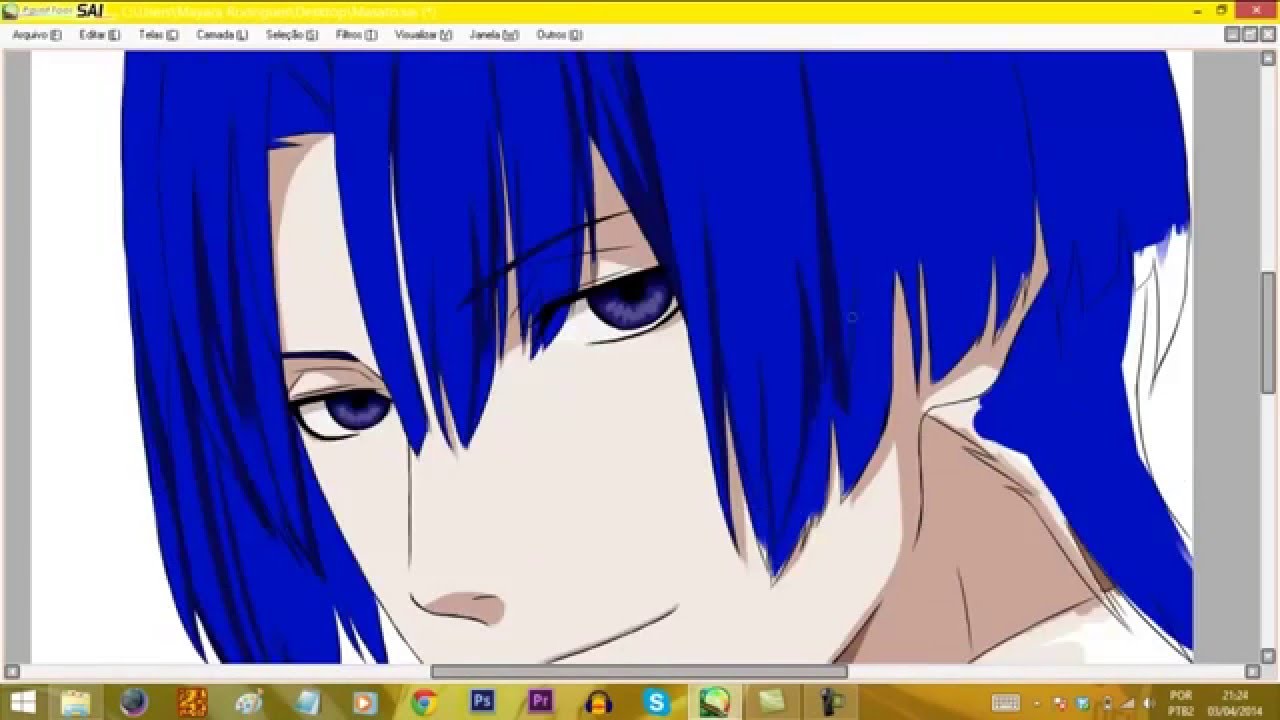This screenshot has width=1280, height=720.
Task: Open Premiere Pro from the taskbar
Action: point(540,702)
